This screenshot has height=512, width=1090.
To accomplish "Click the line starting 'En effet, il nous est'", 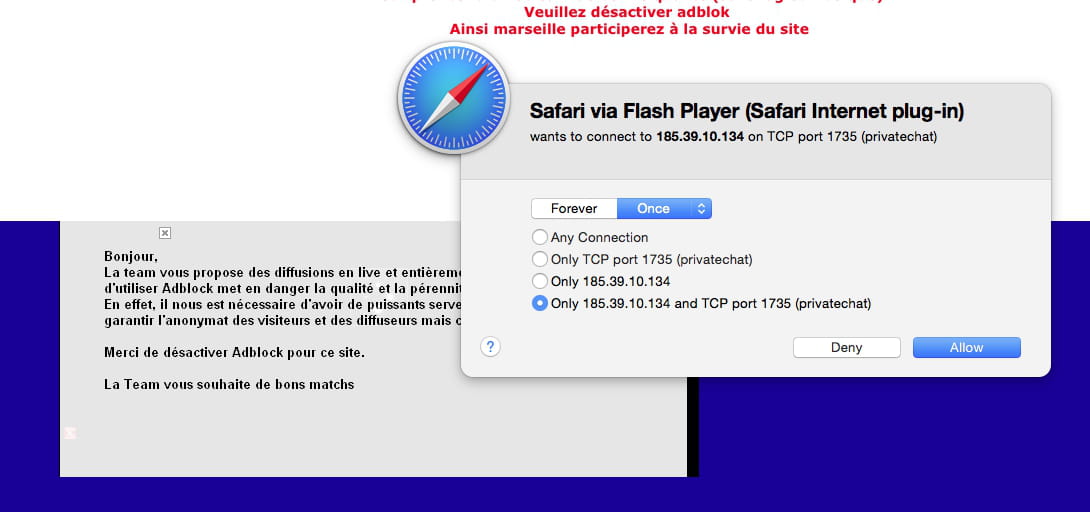I will [283, 304].
